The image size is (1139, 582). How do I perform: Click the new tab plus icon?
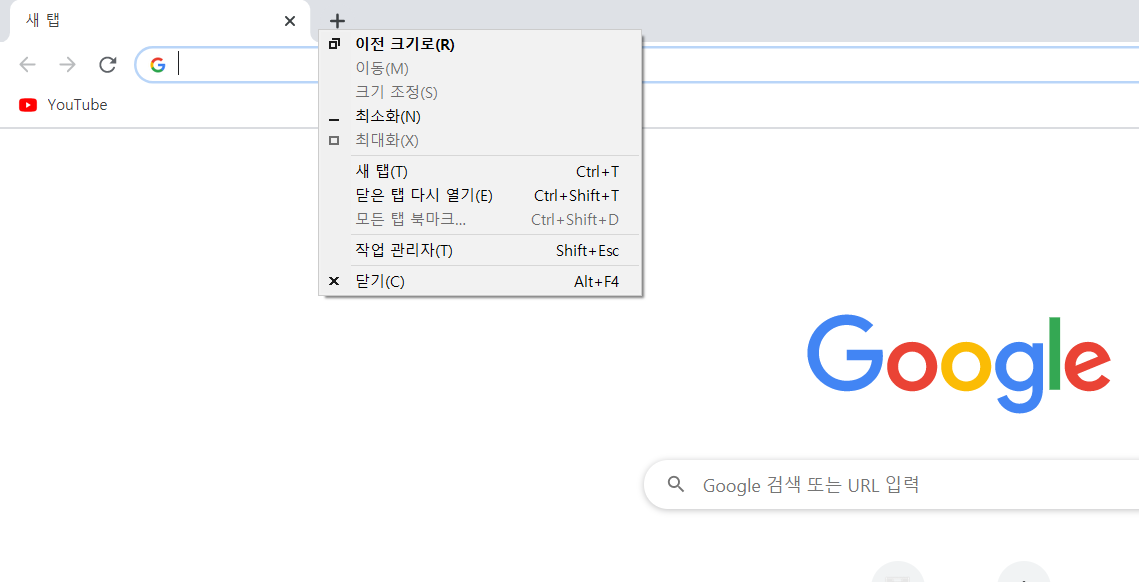[x=337, y=21]
